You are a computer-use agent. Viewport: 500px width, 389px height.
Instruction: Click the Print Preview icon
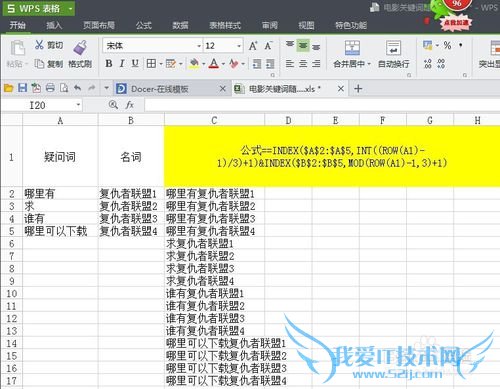point(64,88)
